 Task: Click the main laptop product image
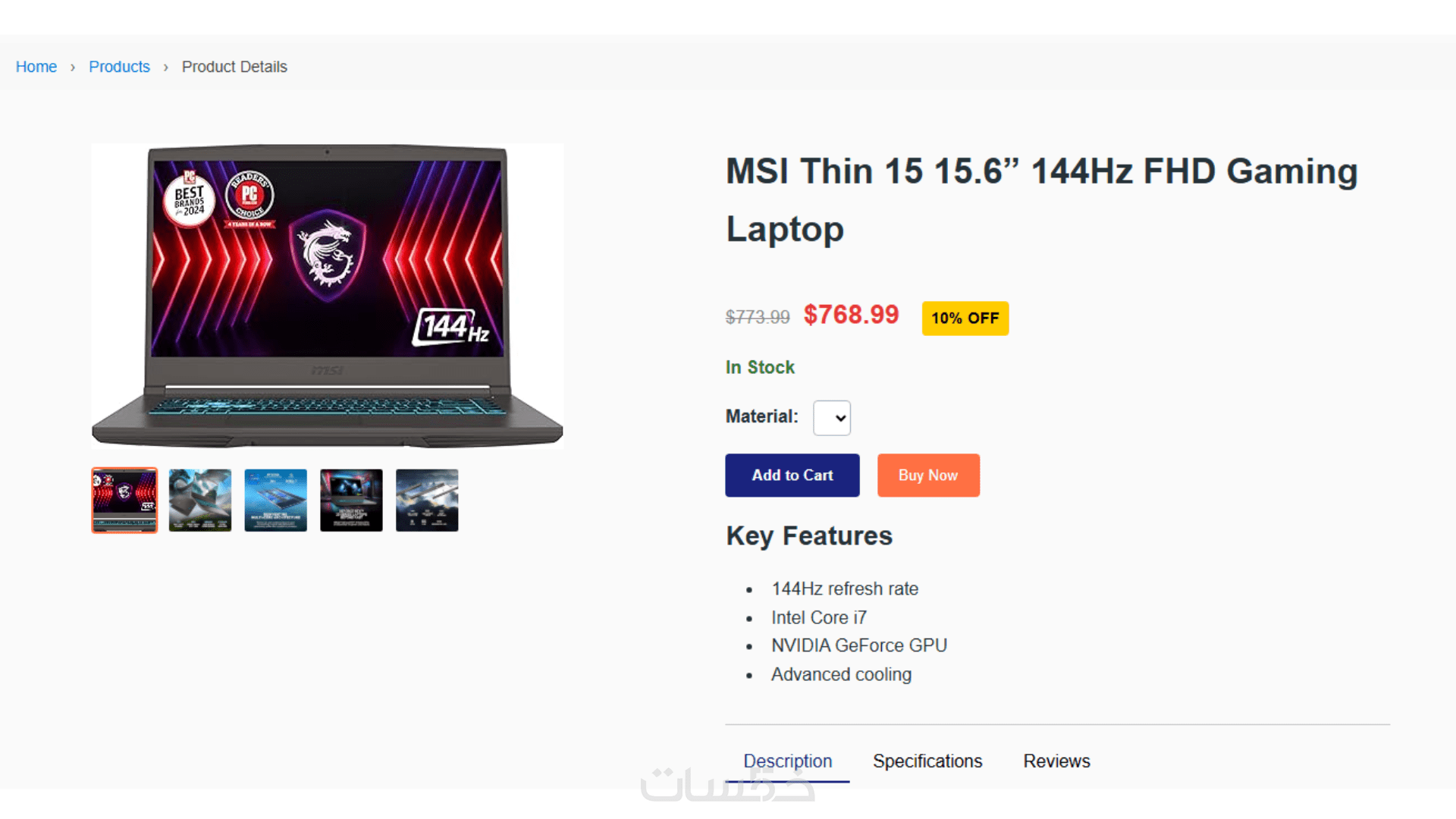point(328,297)
